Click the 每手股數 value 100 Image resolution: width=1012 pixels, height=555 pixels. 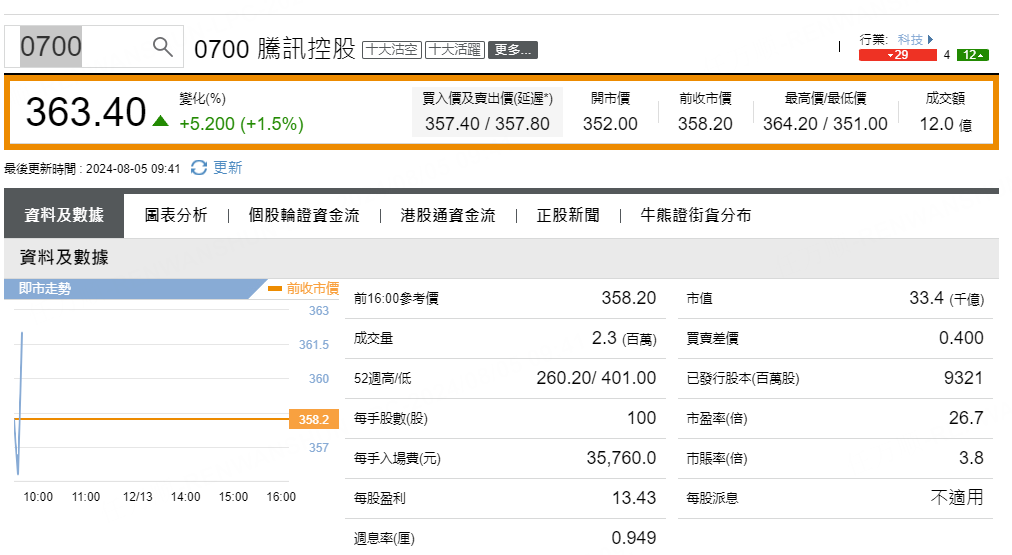642,418
